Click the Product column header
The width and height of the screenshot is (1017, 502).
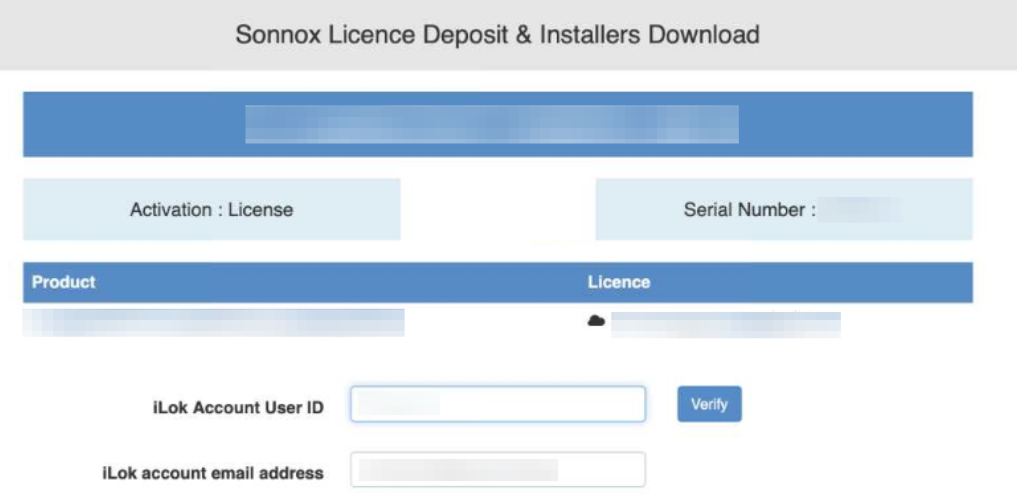coord(64,282)
